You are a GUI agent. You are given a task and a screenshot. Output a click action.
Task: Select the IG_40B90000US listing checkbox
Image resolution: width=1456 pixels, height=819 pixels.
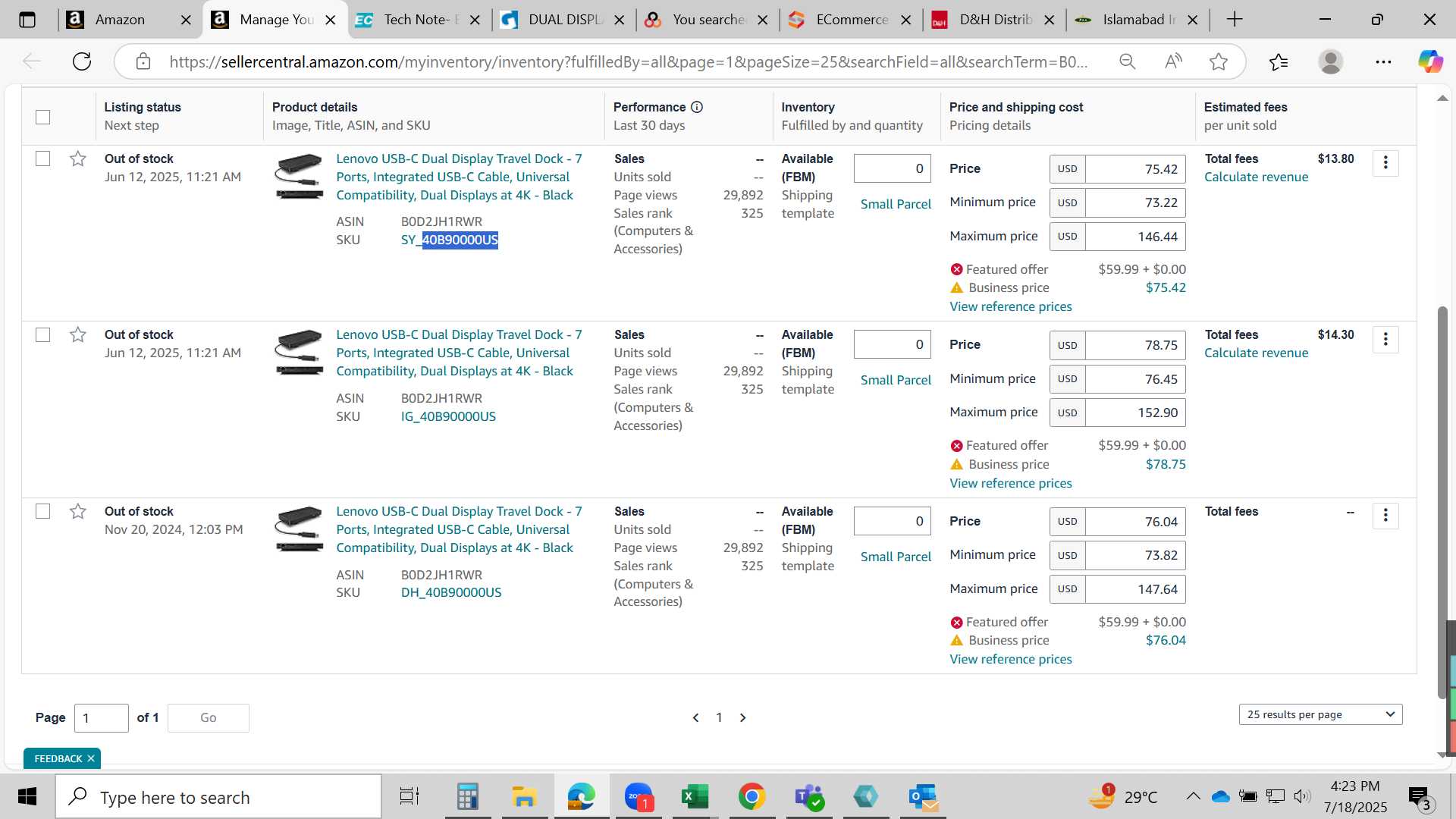click(43, 334)
